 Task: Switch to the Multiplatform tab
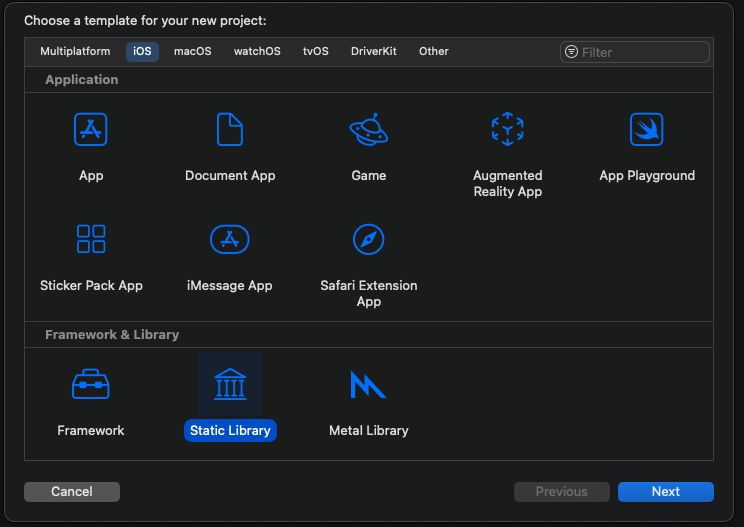pos(75,51)
